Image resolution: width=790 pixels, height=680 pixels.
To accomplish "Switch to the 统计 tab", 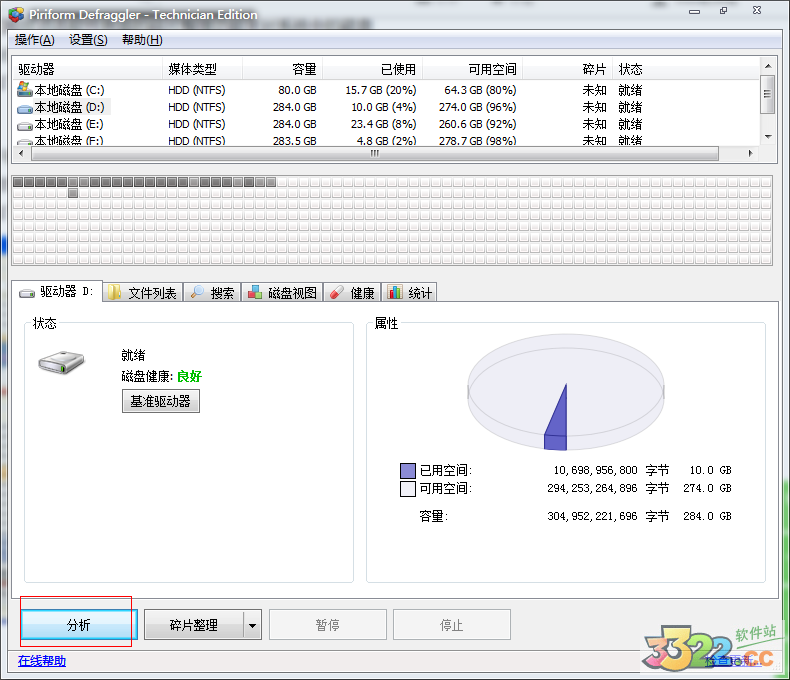I will (x=410, y=292).
